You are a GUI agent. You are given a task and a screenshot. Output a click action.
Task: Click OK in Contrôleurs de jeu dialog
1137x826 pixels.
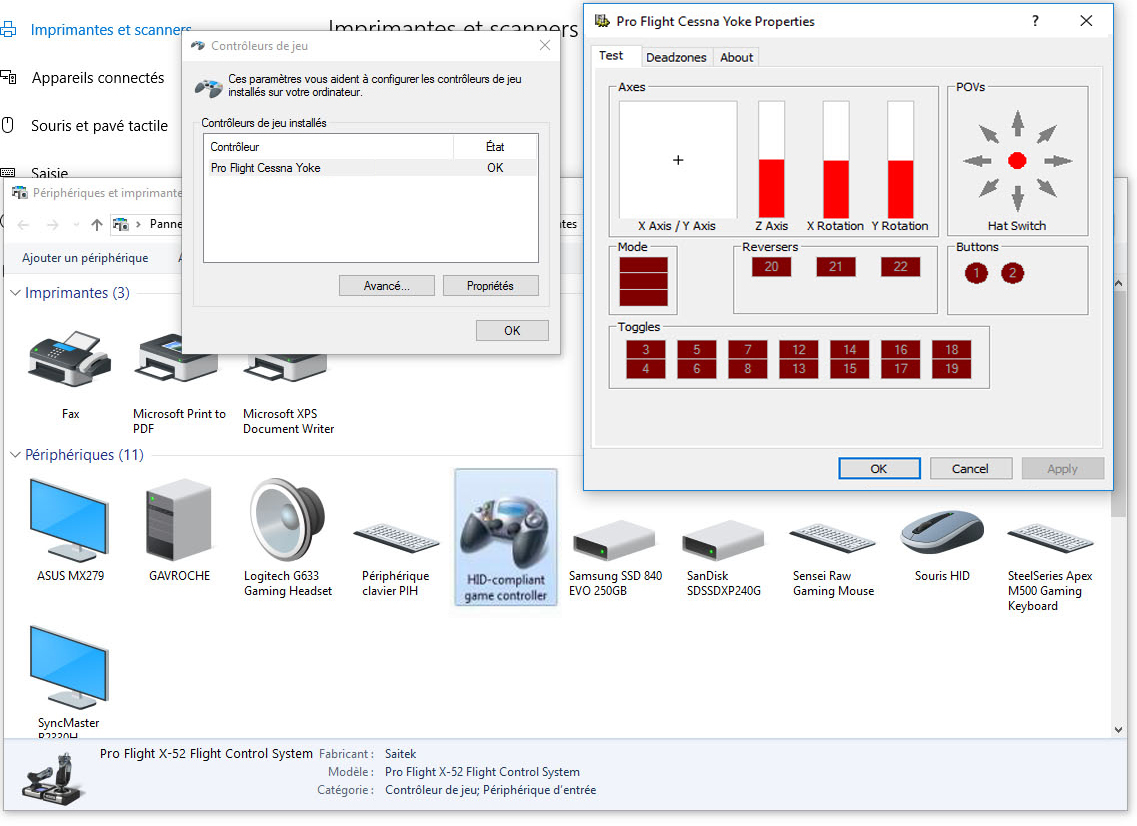pos(512,331)
